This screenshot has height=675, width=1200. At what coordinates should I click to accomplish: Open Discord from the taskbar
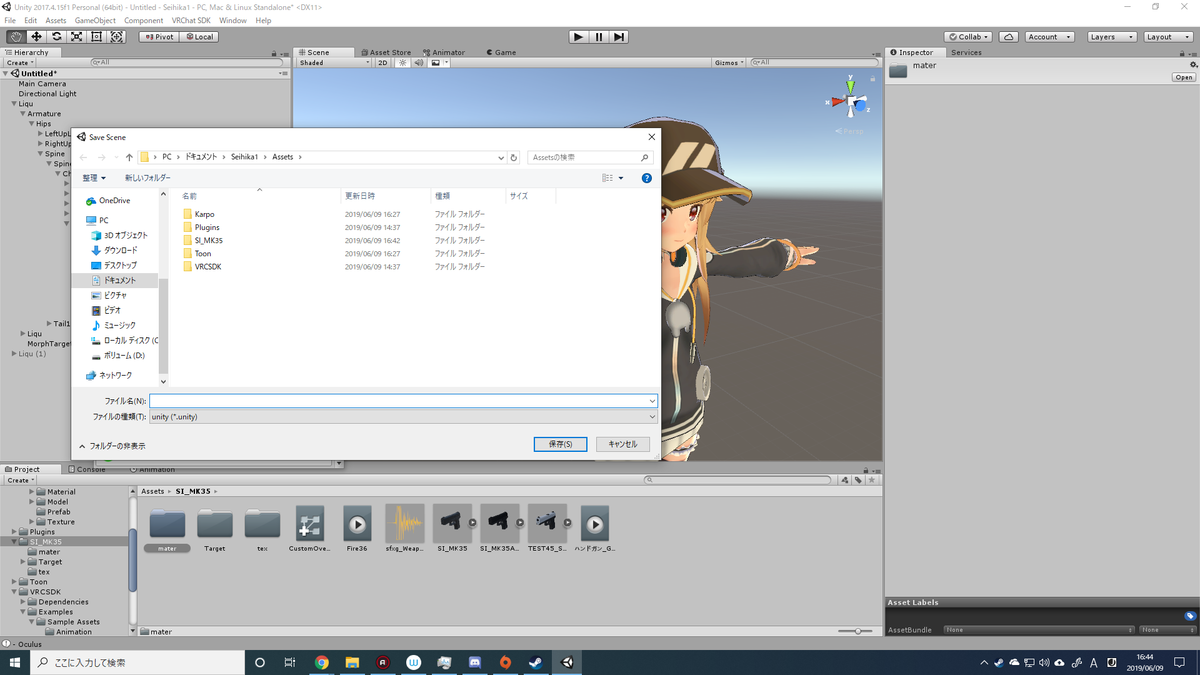[475, 662]
